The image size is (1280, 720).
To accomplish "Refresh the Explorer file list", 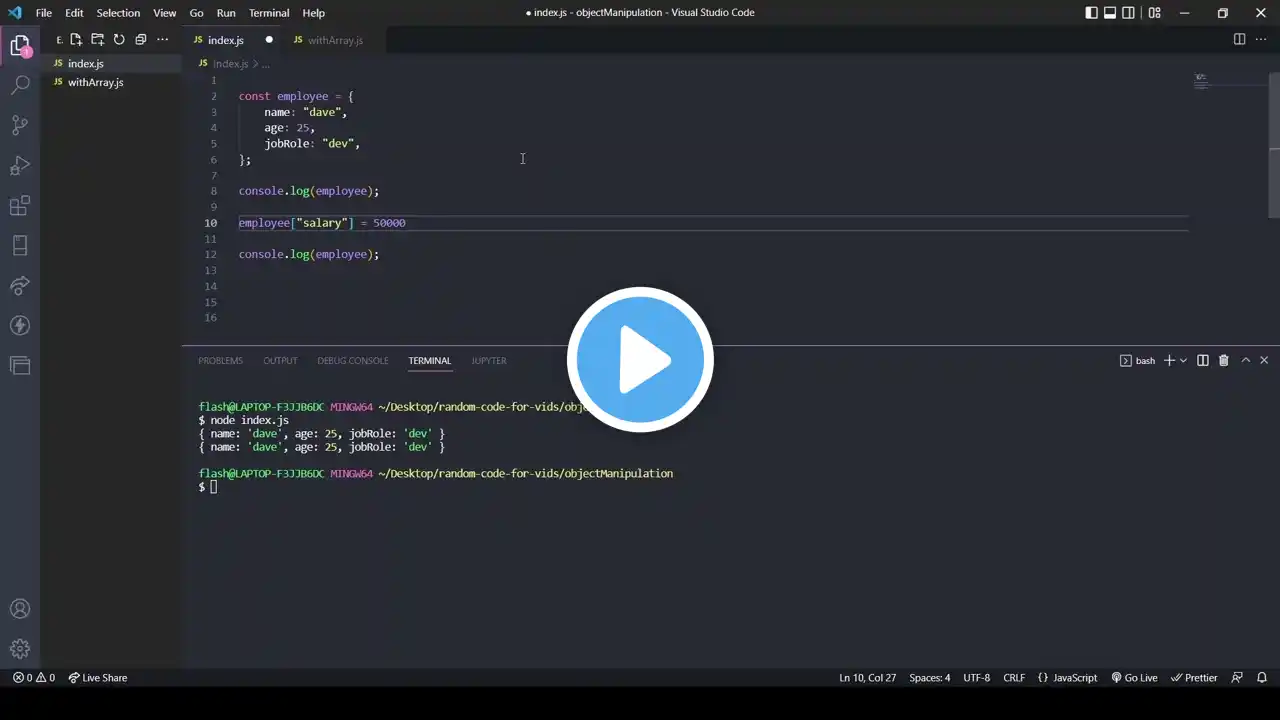I will (x=119, y=40).
